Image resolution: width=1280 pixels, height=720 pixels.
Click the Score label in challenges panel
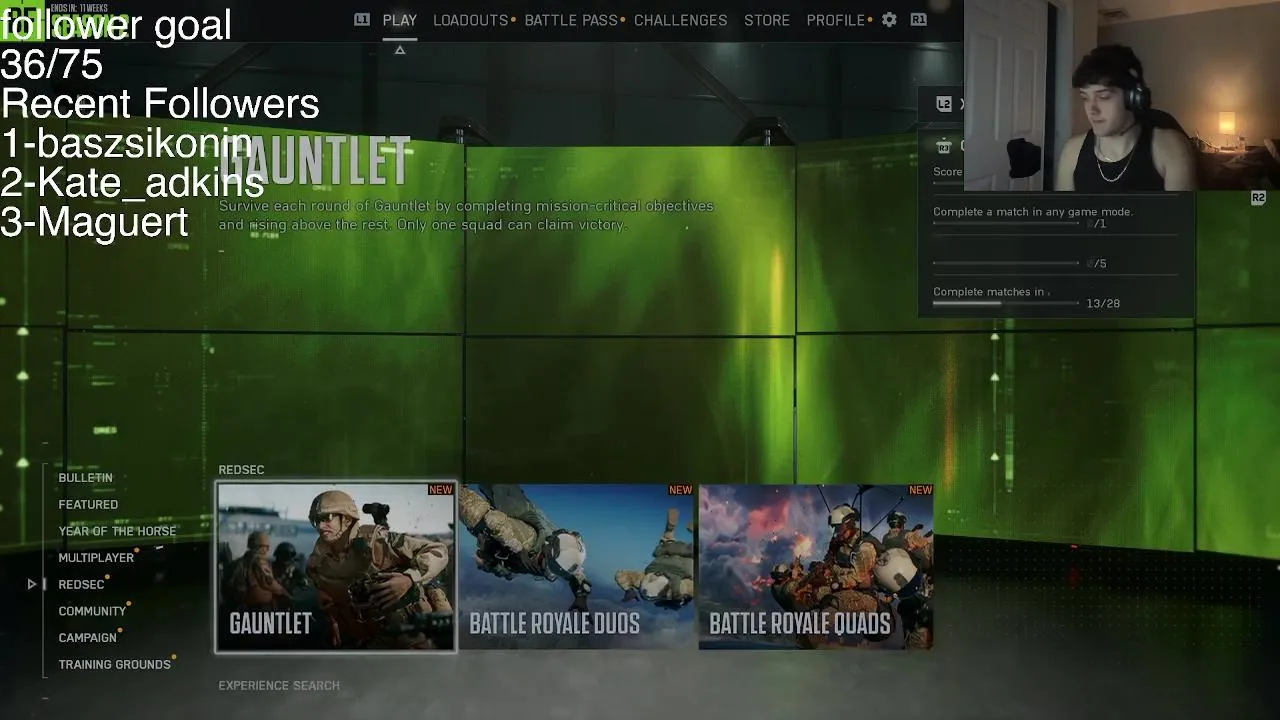point(947,172)
